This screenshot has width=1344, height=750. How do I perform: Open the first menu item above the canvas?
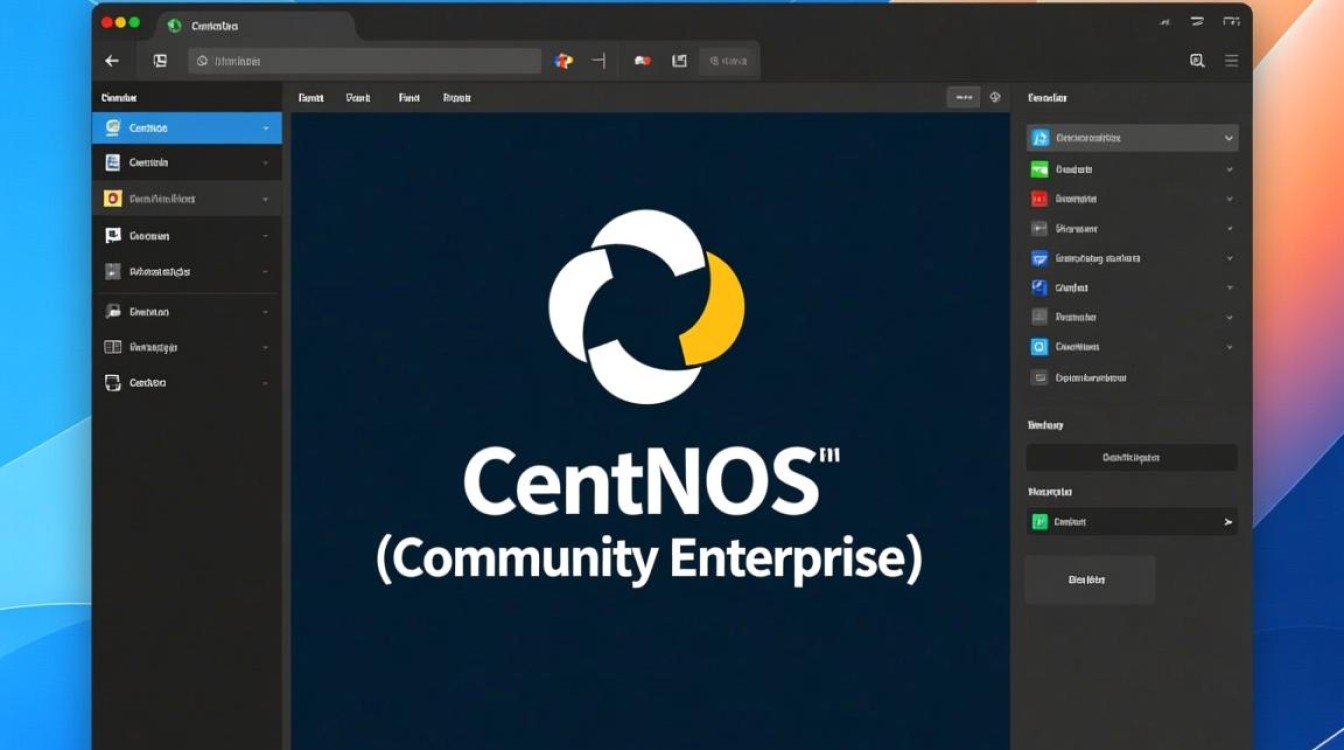coord(311,98)
